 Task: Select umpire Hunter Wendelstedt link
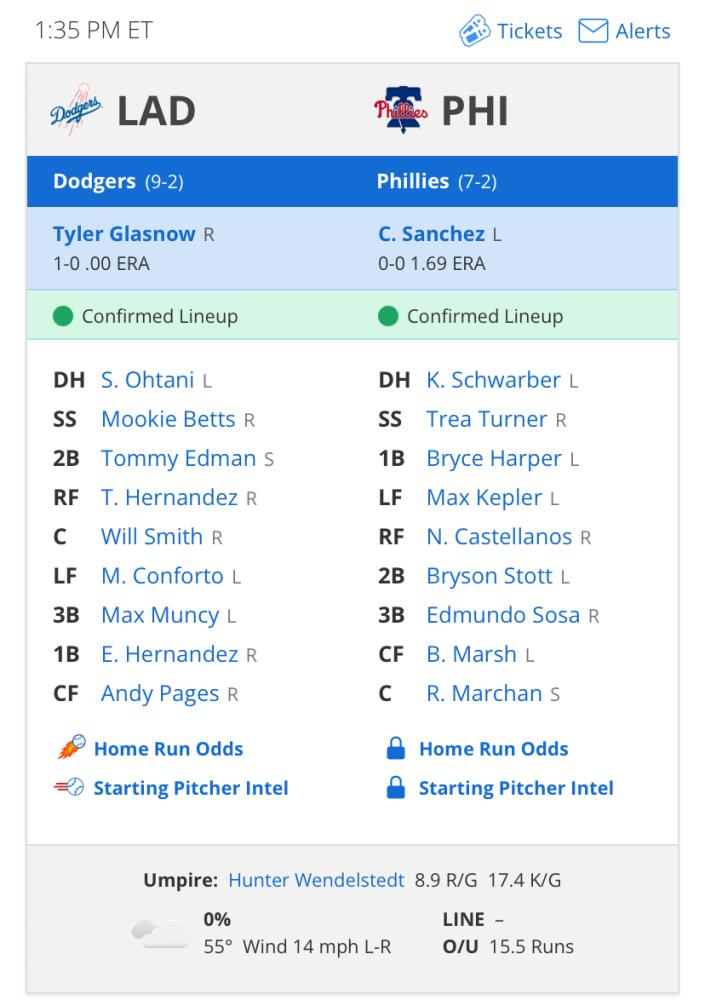coord(316,880)
